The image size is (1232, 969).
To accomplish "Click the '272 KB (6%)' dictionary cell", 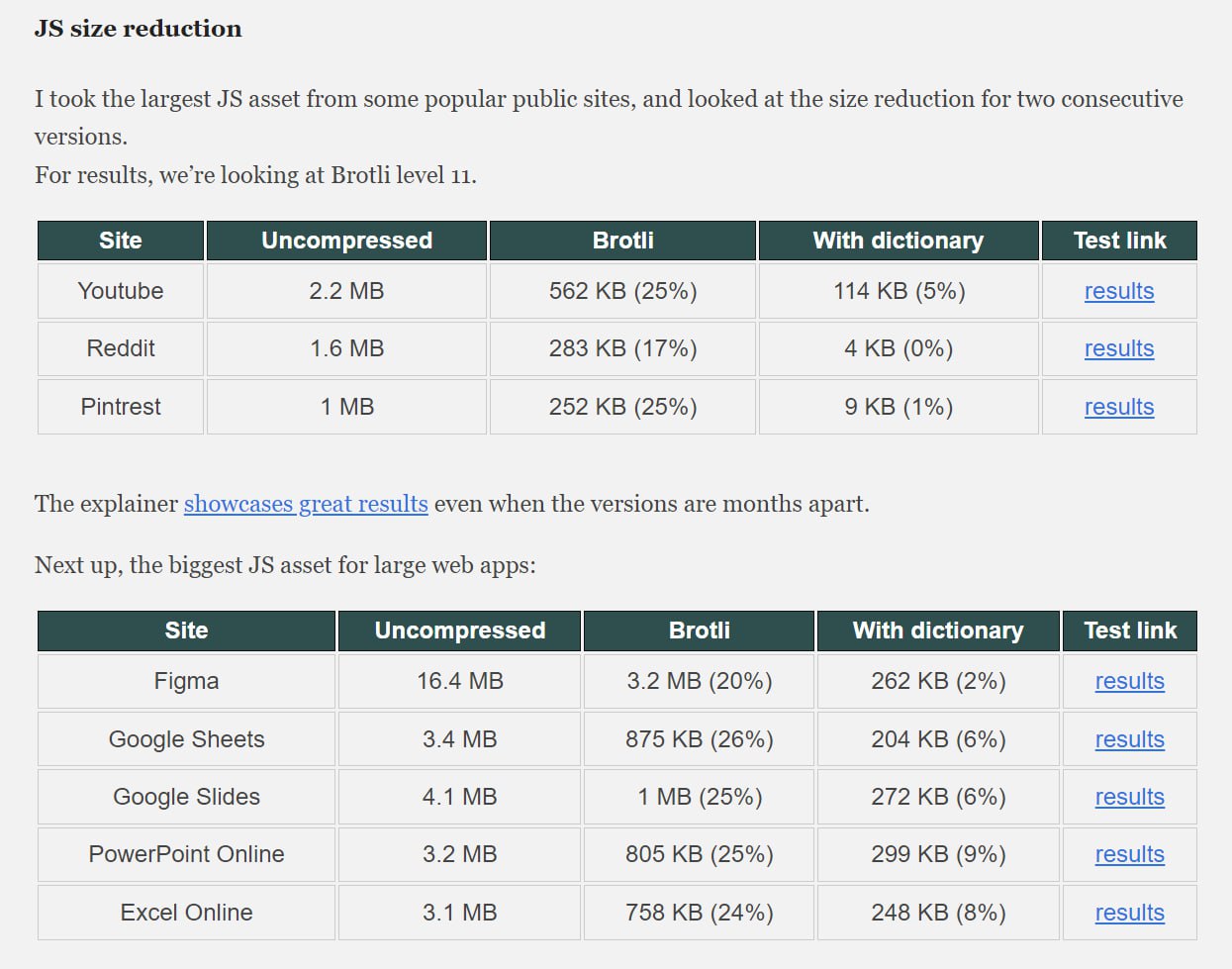I will click(938, 797).
